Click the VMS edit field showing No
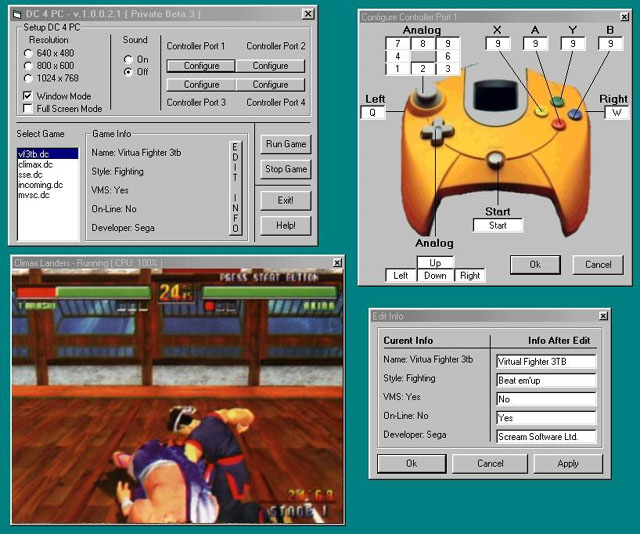The width and height of the screenshot is (640, 534). click(x=546, y=399)
